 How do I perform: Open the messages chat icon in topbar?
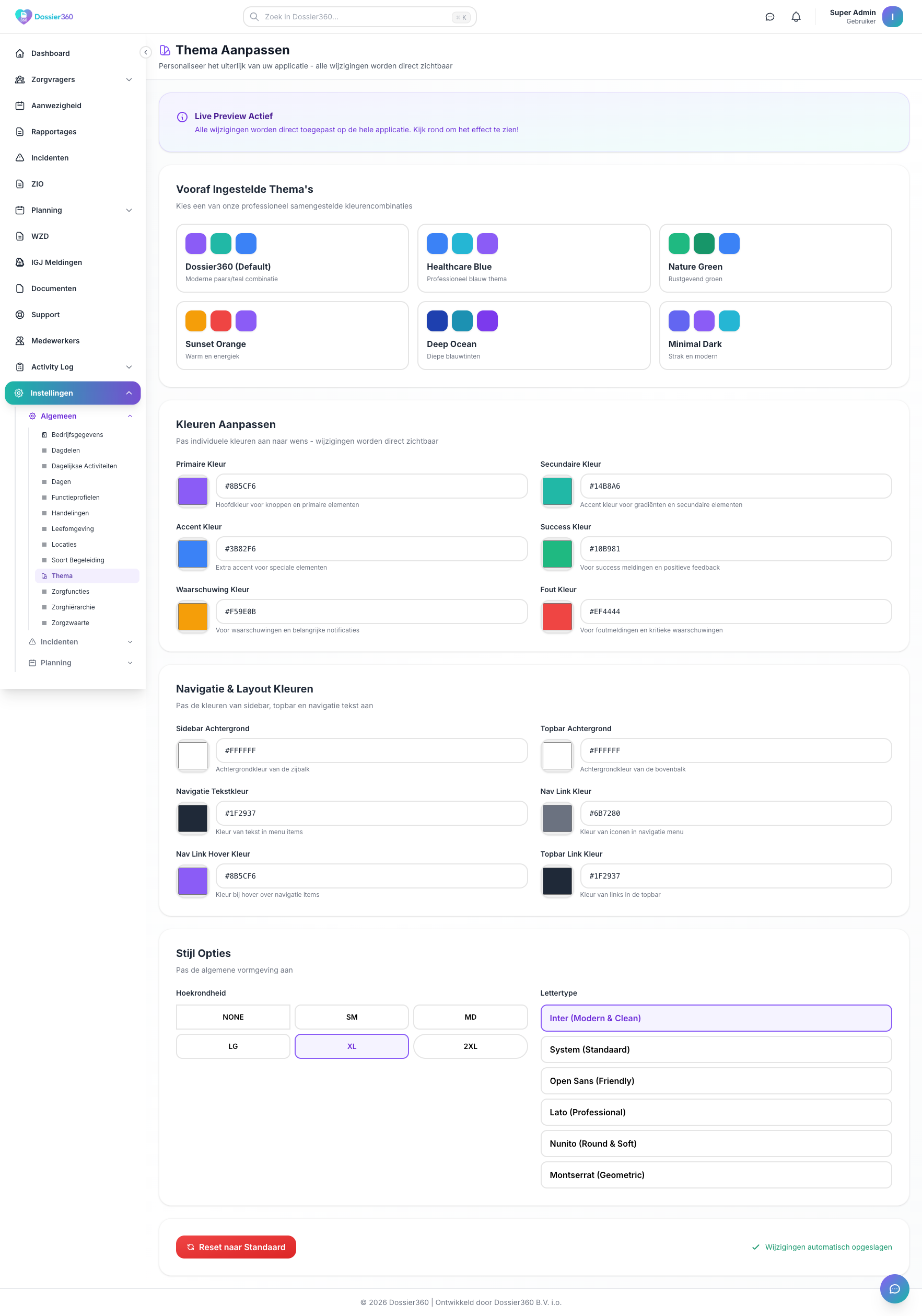pyautogui.click(x=769, y=17)
